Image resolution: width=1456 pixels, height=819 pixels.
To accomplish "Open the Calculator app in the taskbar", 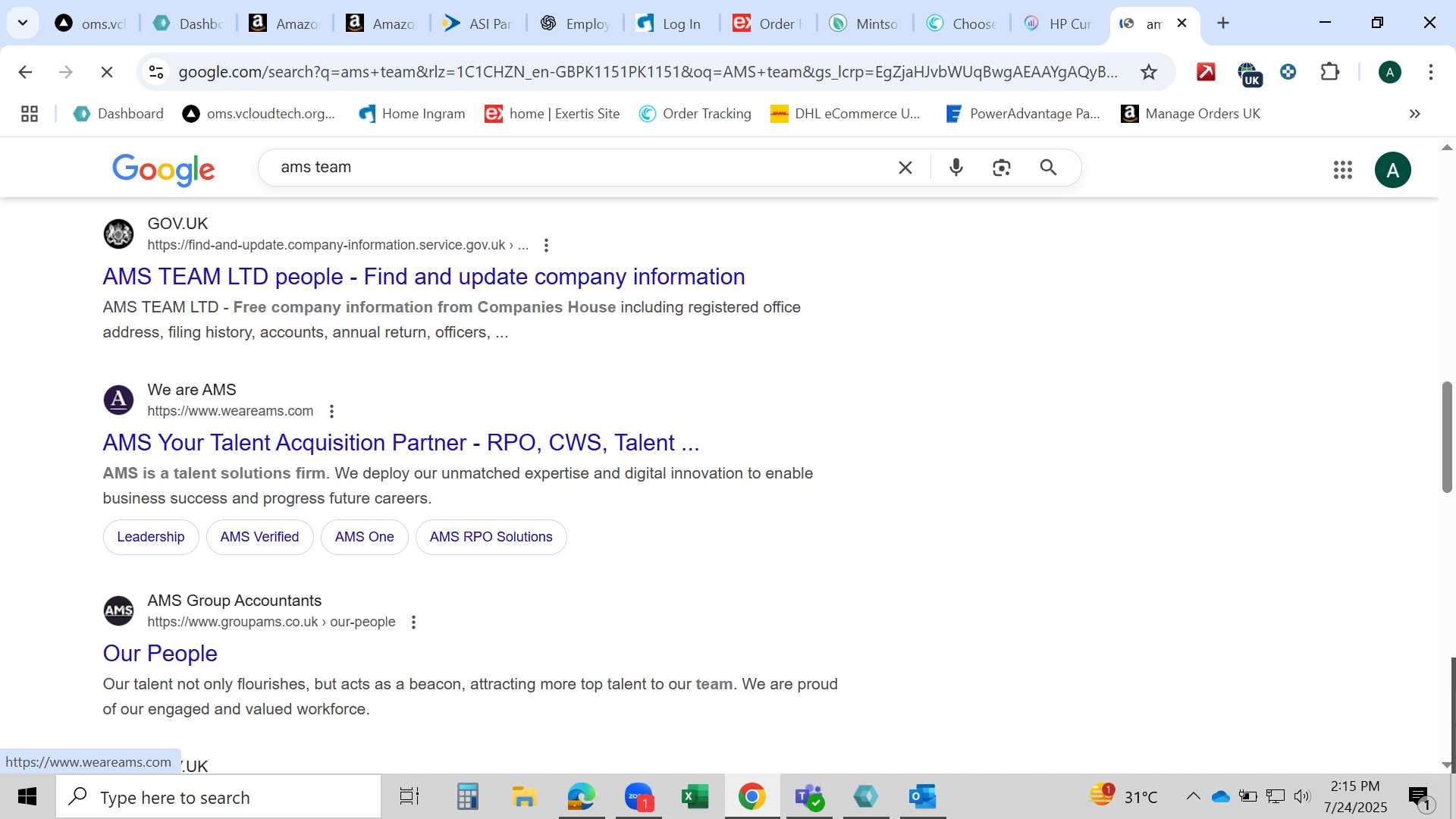I will [468, 797].
